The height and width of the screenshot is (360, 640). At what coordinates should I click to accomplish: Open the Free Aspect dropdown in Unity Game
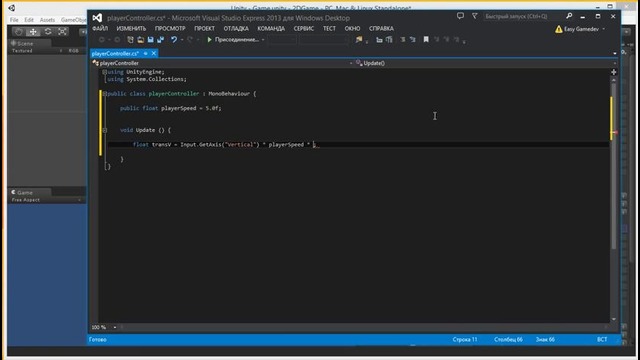click(x=46, y=200)
